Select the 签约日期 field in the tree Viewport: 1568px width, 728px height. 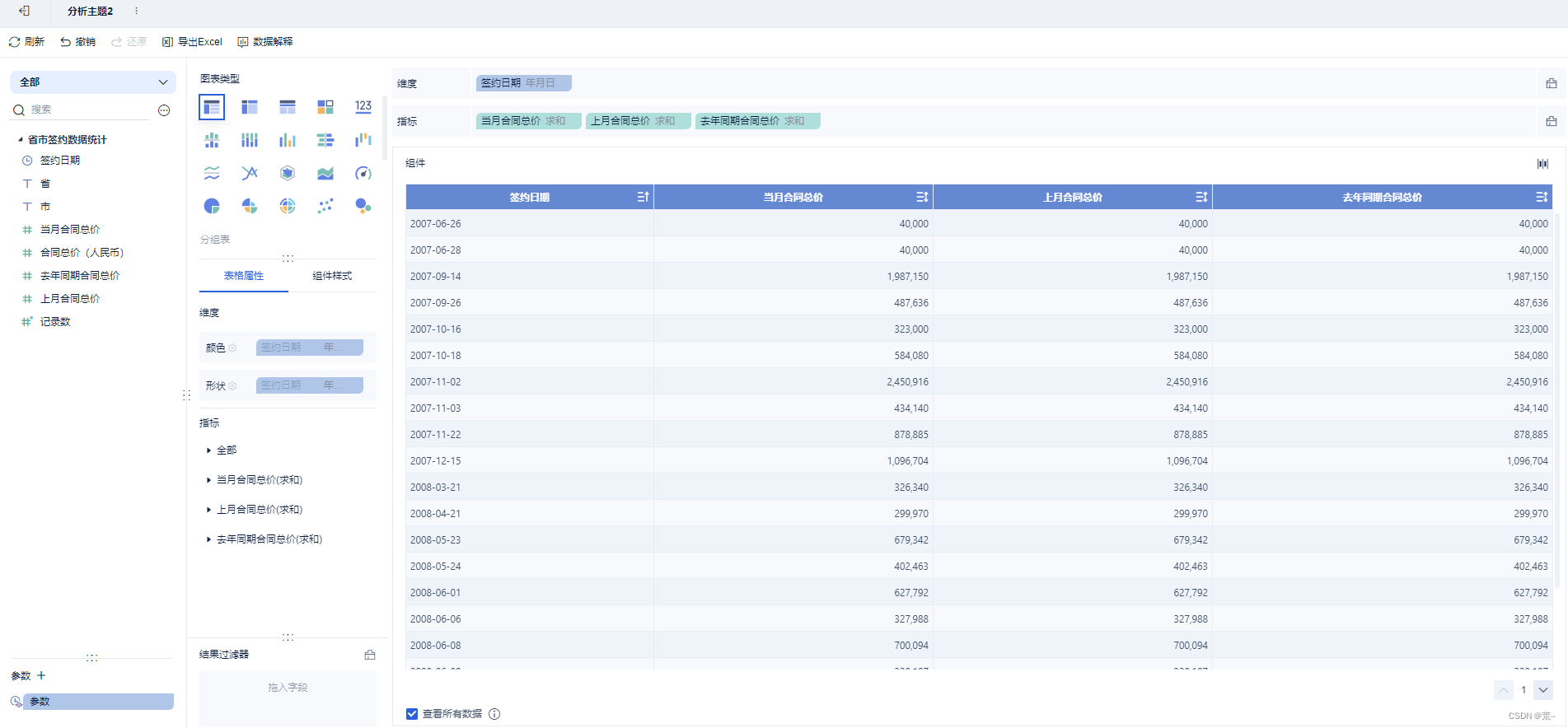[59, 161]
